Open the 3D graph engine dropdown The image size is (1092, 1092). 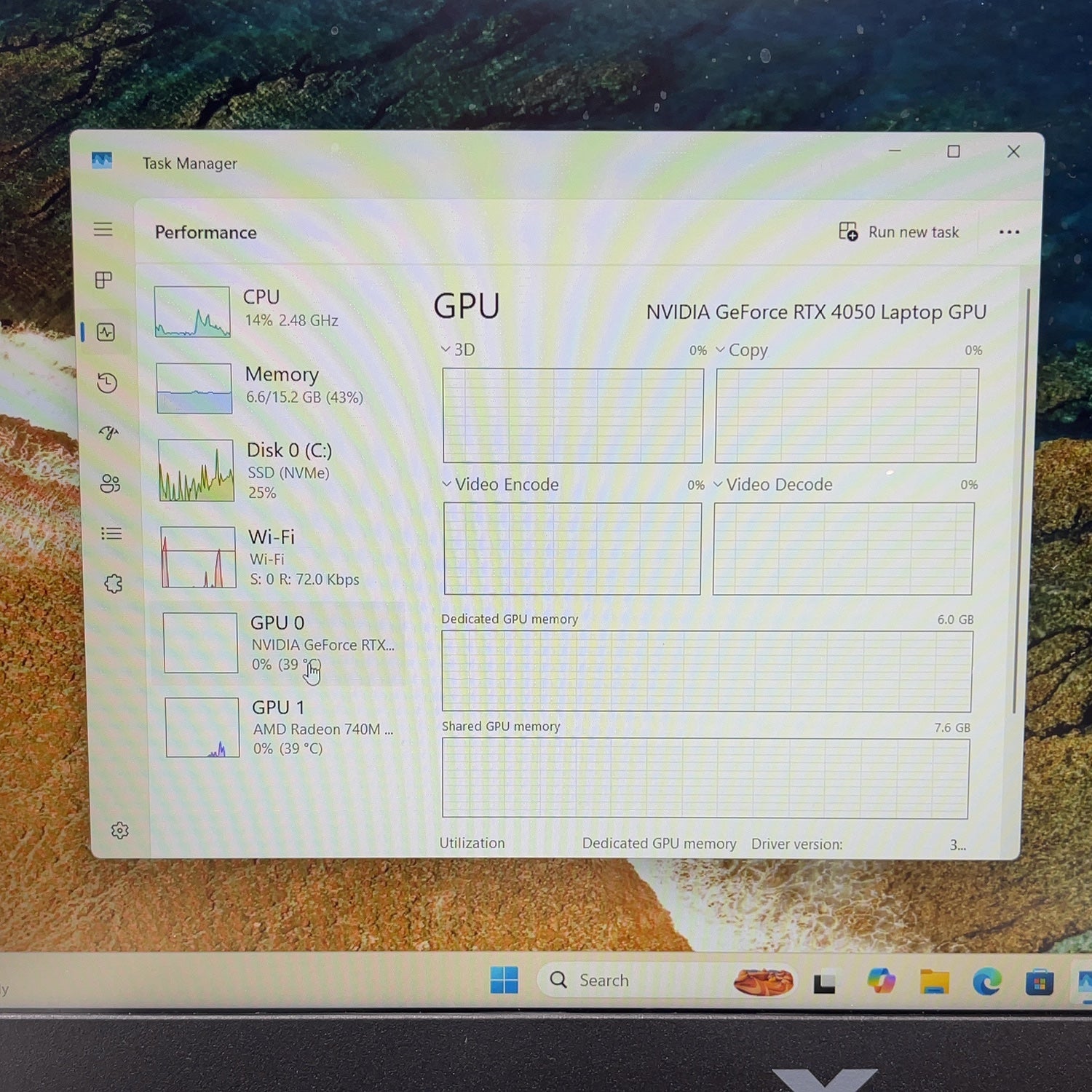point(458,349)
